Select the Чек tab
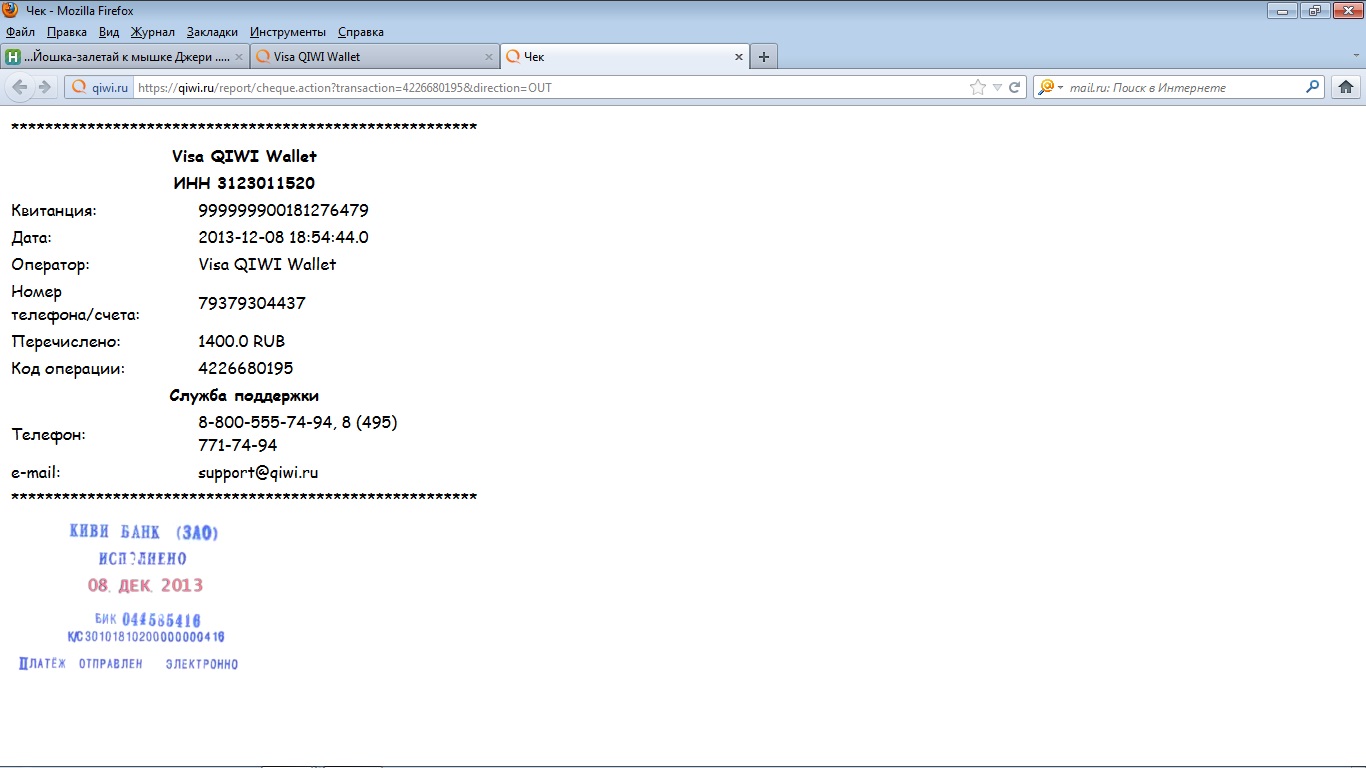Image resolution: width=1366 pixels, height=768 pixels. (624, 57)
